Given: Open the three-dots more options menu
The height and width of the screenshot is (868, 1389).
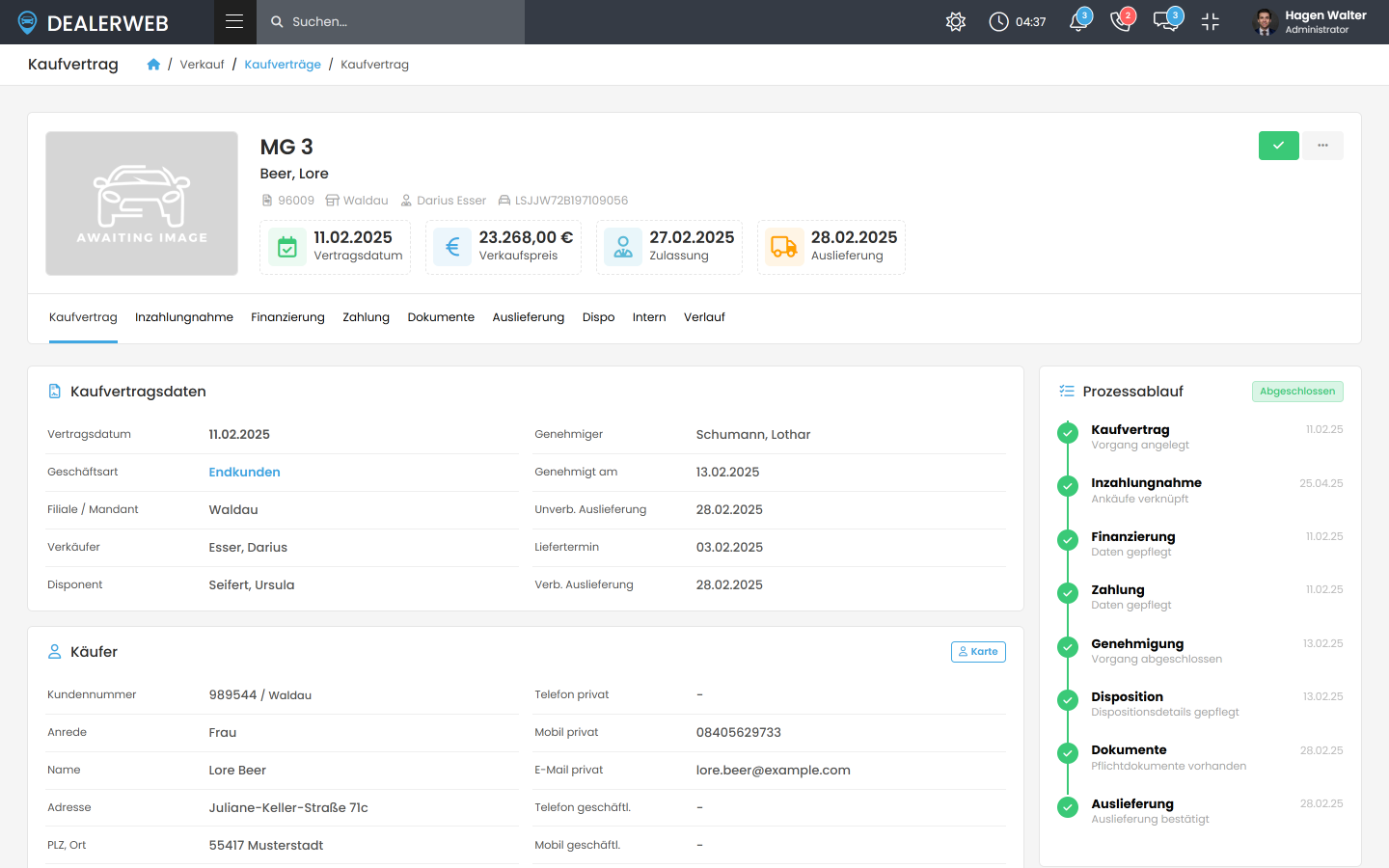Looking at the screenshot, I should [1323, 146].
